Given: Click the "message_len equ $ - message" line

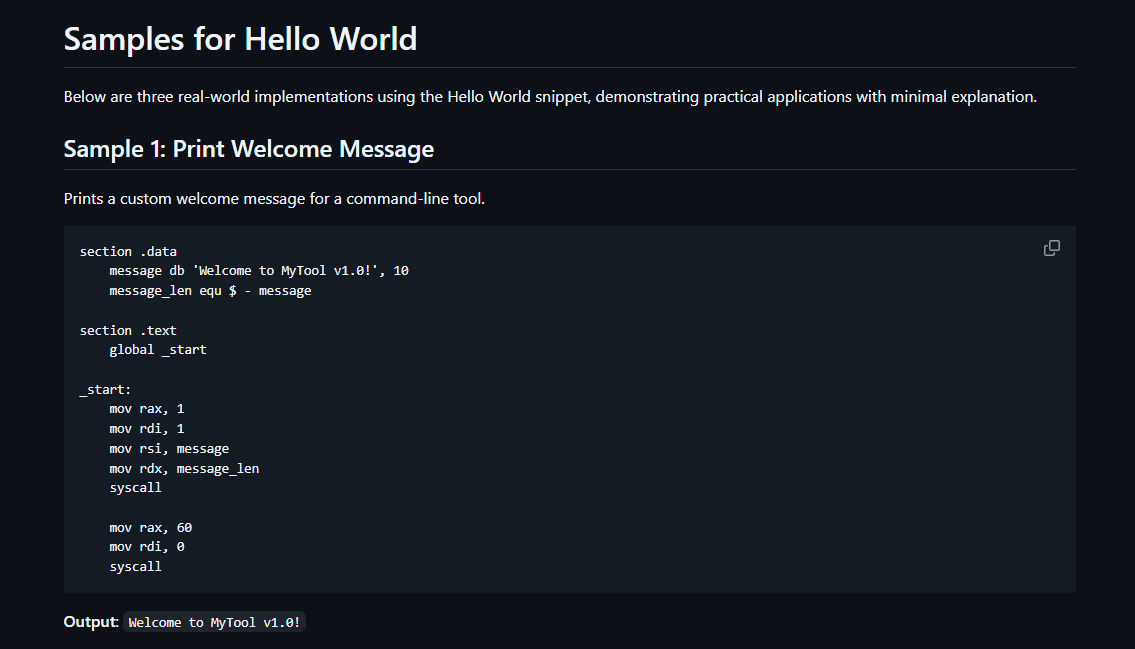Looking at the screenshot, I should [210, 291].
